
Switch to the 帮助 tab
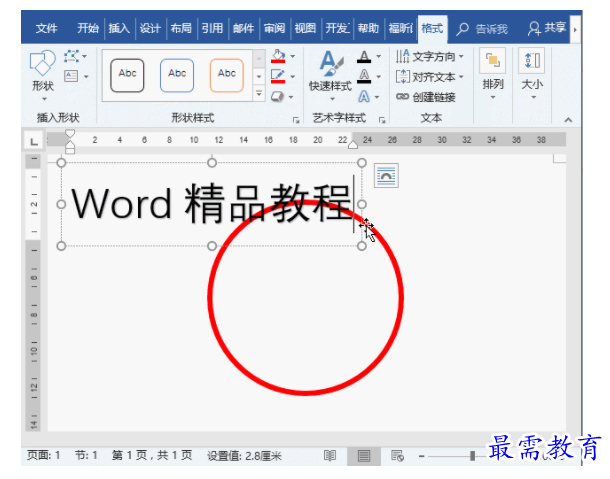[x=368, y=29]
